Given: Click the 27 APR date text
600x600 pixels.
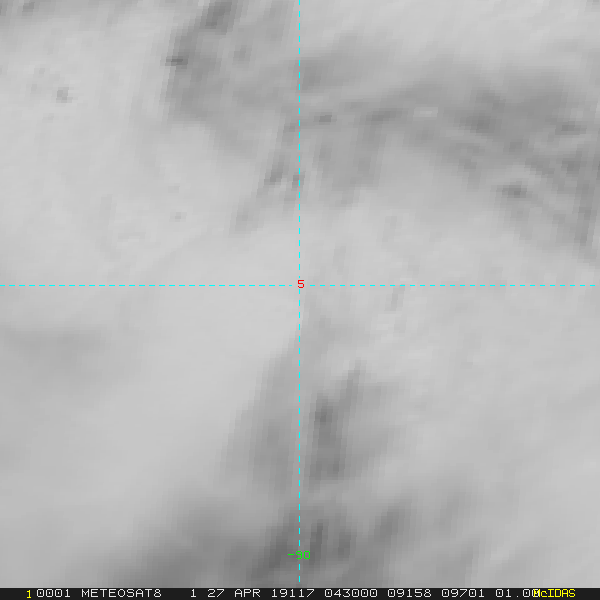Looking at the screenshot, I should tap(233, 593).
